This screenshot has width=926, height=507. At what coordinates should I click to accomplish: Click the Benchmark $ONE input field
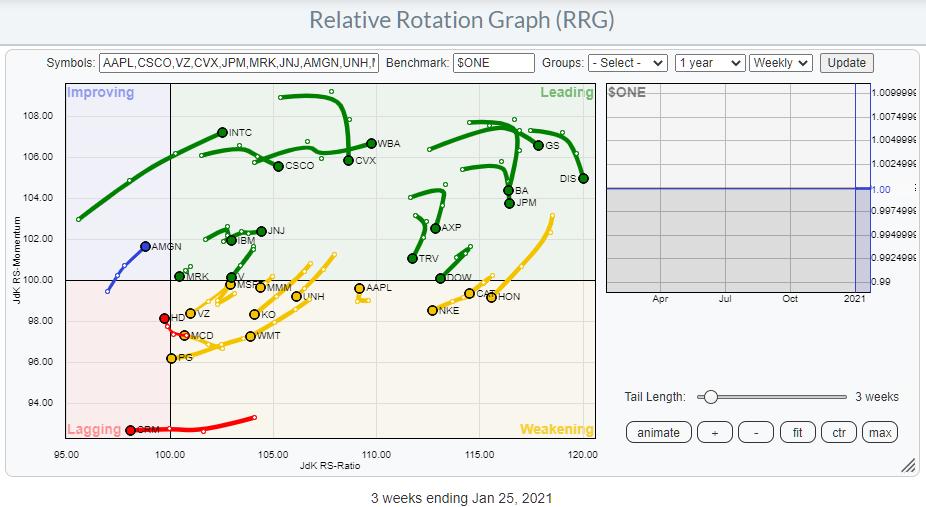pos(493,62)
